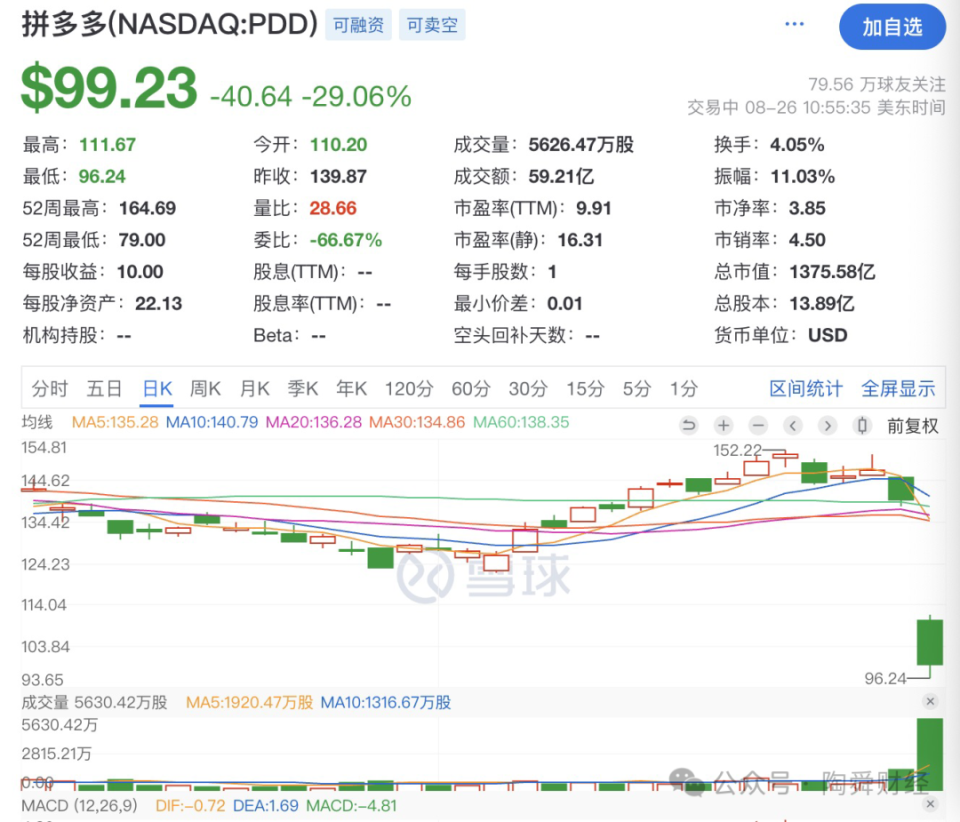
Task: Click the MACD (12,26,9) indicator label
Action: [80, 805]
